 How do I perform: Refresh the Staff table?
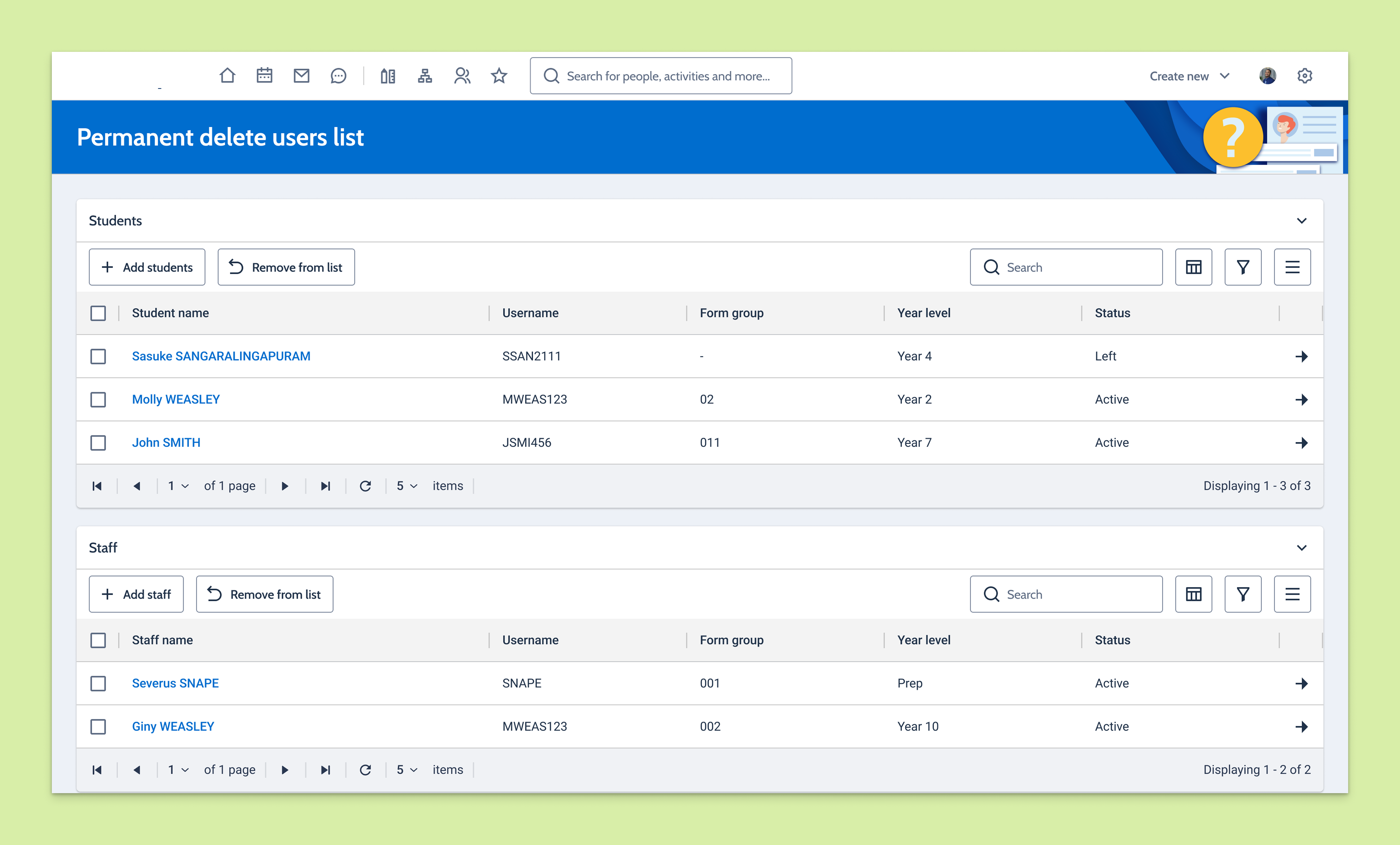click(365, 770)
